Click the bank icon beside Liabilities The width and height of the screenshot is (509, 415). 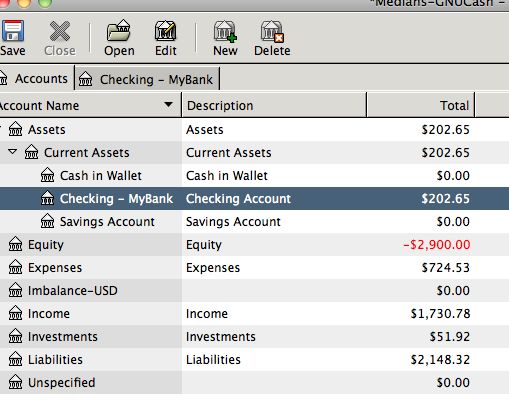tap(15, 359)
